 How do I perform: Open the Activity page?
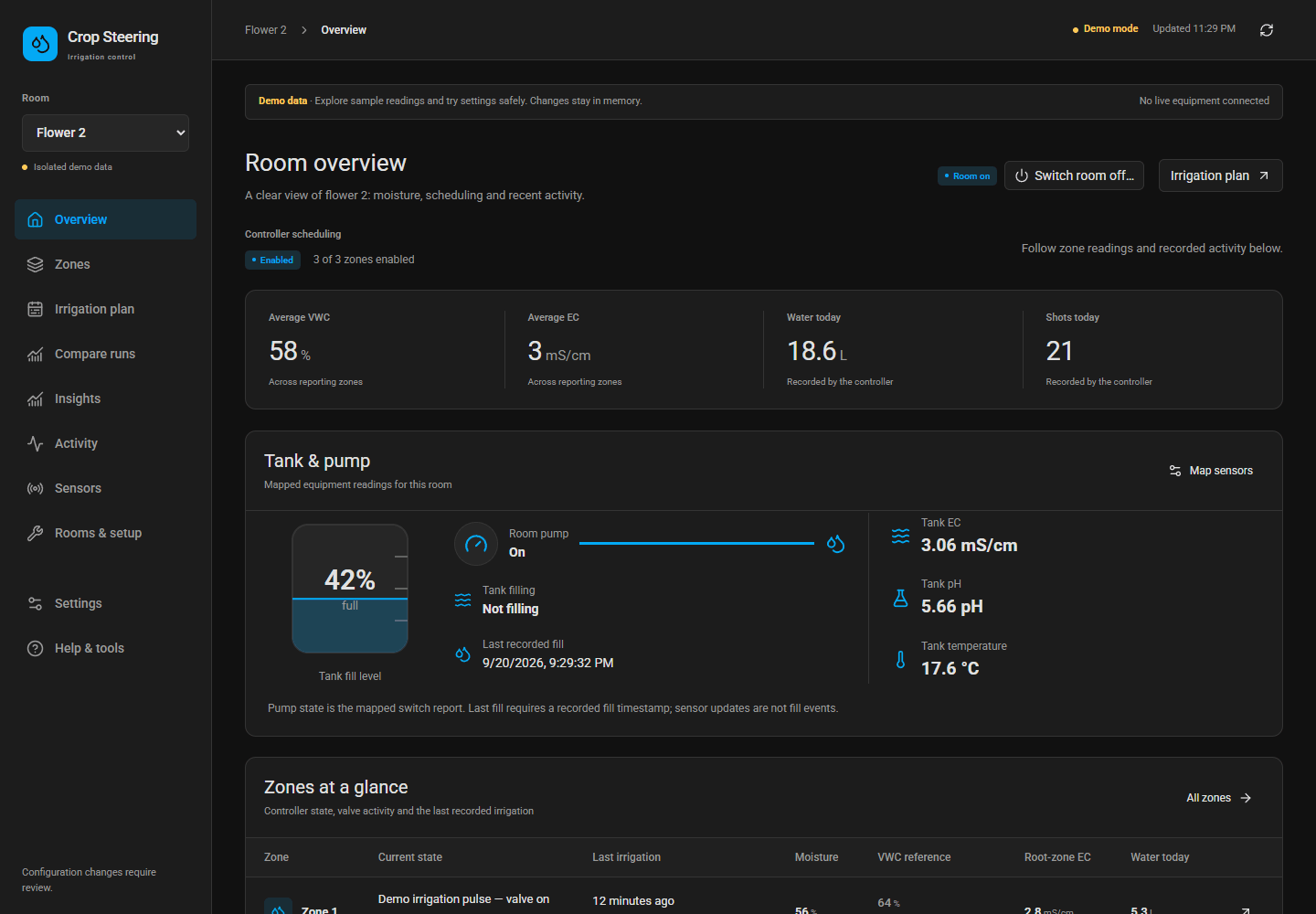105,443
